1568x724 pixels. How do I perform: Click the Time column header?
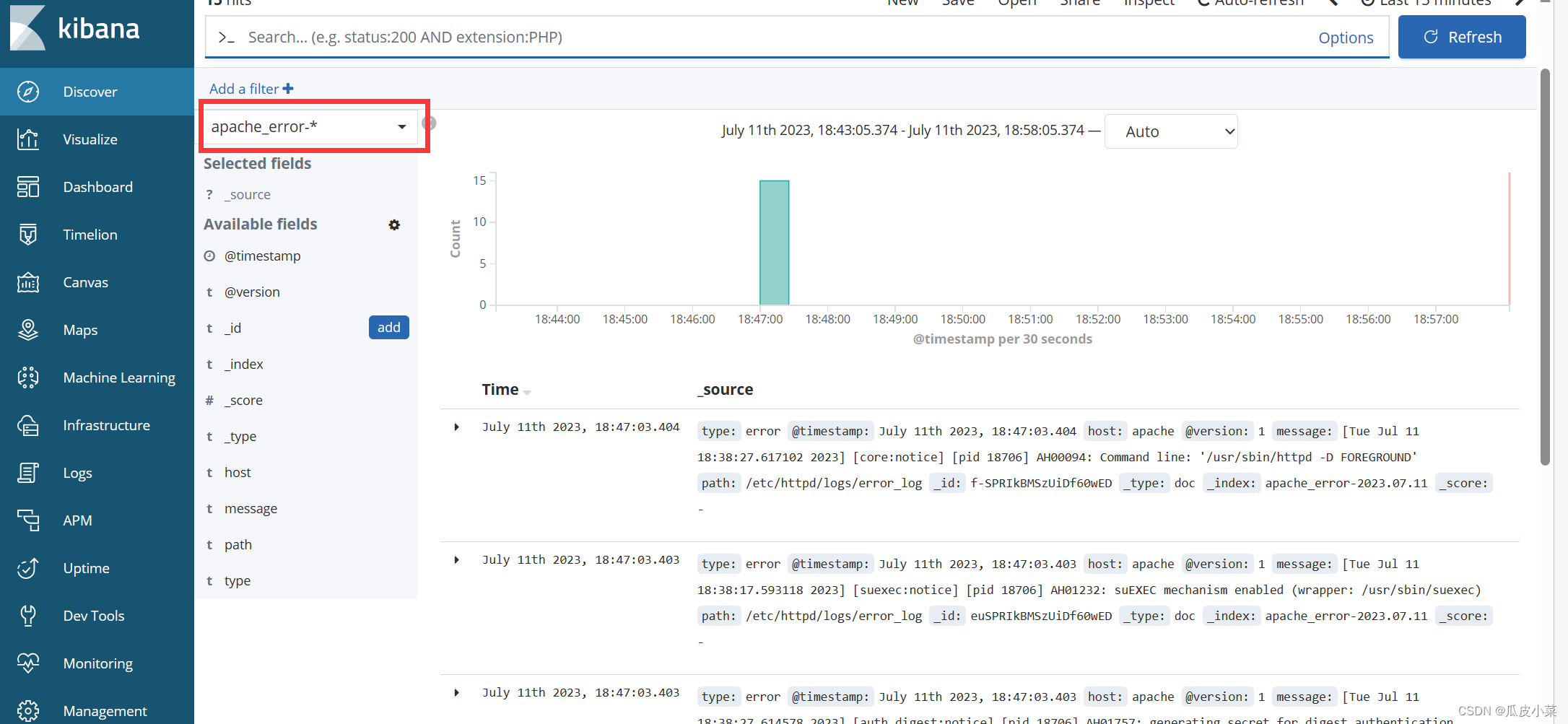click(500, 390)
